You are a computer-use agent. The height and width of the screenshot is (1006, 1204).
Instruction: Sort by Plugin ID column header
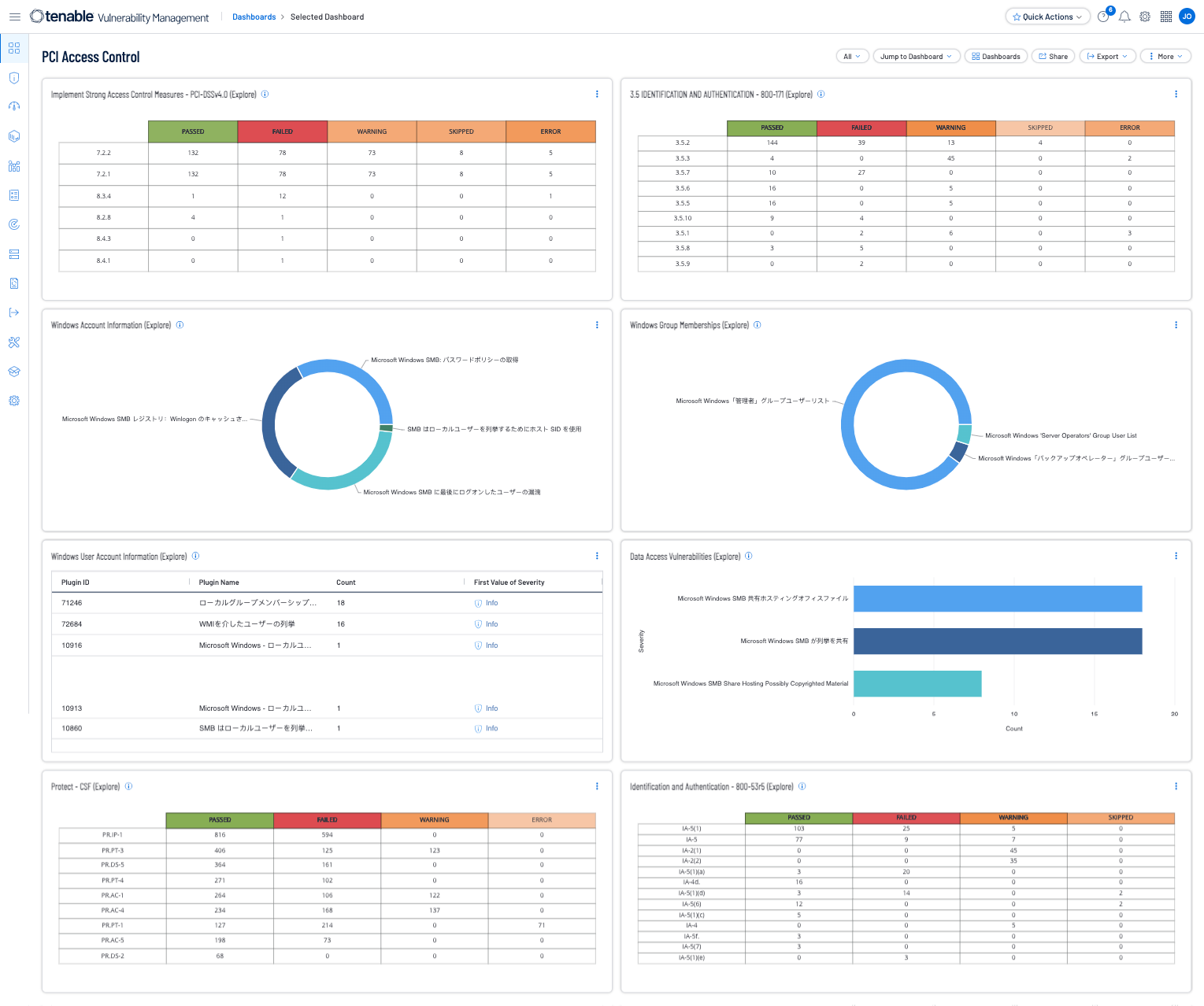[x=76, y=583]
